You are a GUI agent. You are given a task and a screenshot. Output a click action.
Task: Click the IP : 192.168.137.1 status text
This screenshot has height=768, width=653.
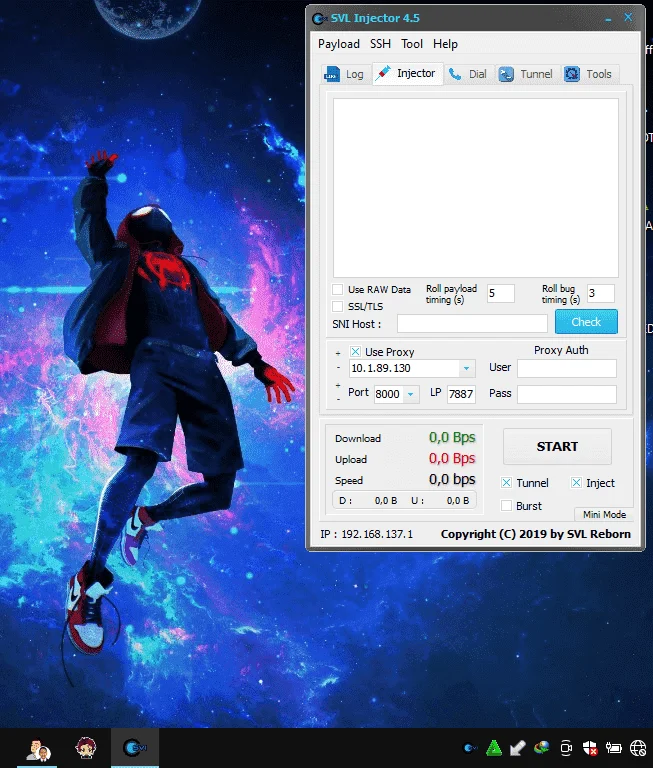coord(367,534)
